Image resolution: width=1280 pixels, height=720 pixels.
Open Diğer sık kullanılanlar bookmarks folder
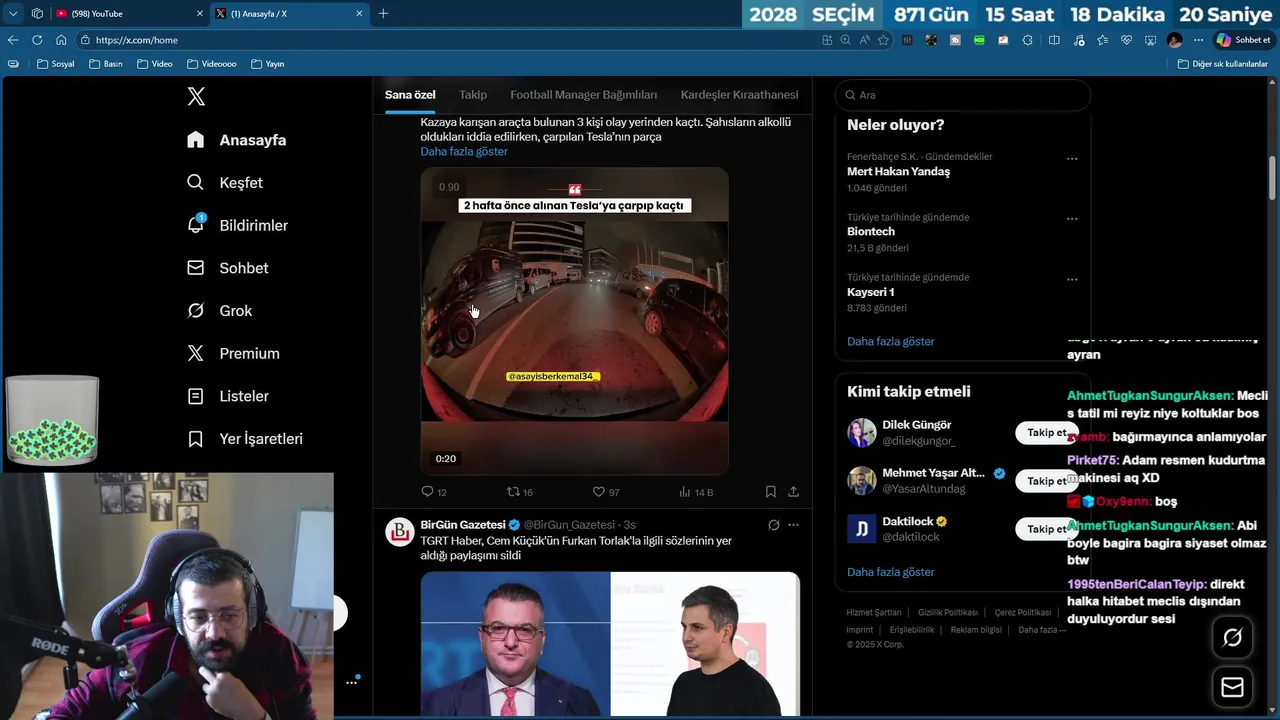[1223, 64]
